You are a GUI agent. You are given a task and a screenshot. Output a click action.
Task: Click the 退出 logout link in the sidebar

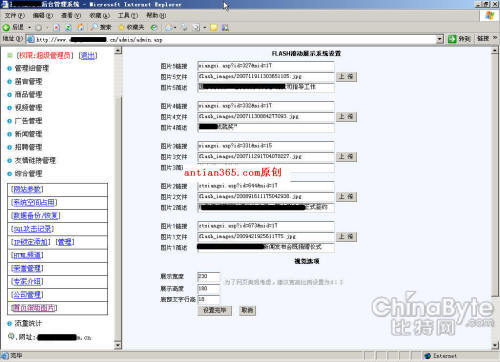point(88,55)
